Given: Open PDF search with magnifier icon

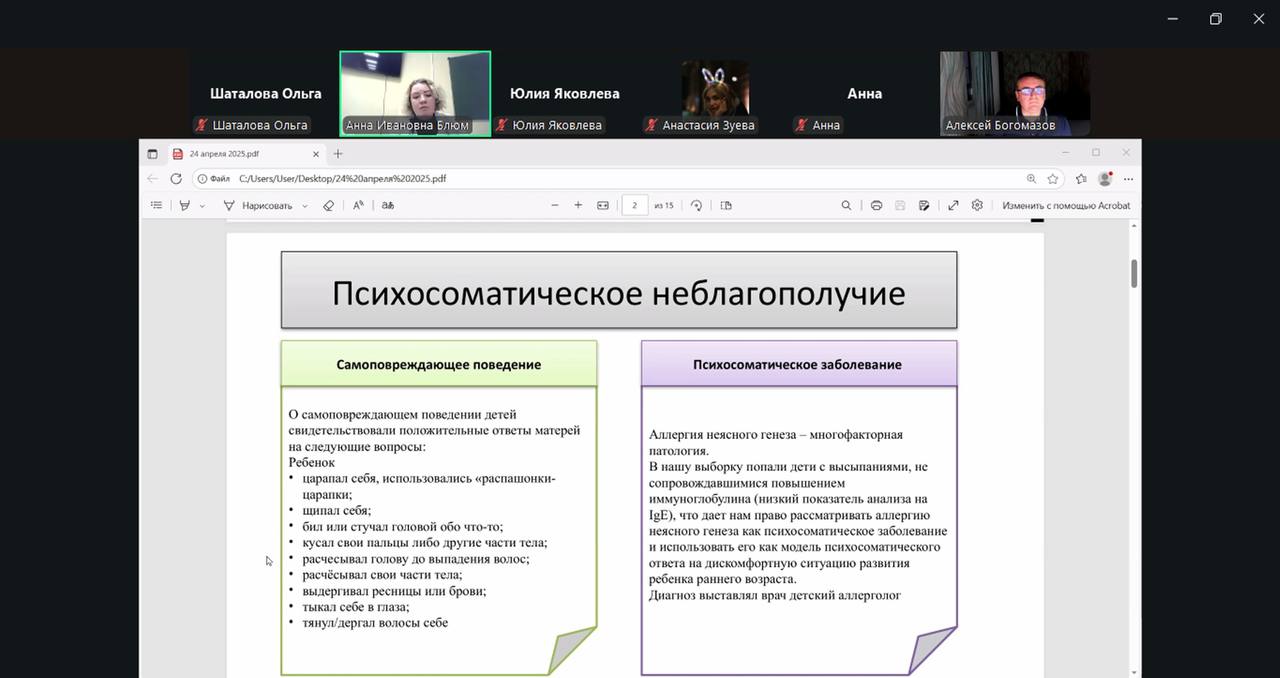Looking at the screenshot, I should tap(846, 205).
